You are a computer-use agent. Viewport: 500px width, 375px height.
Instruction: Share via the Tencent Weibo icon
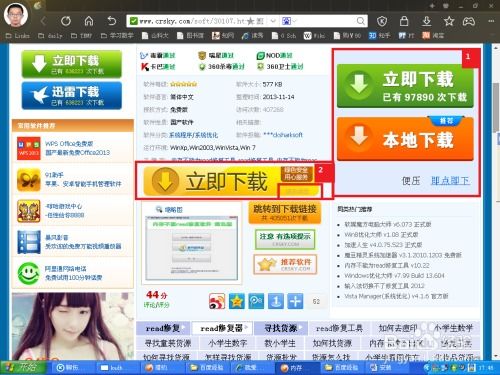(x=256, y=301)
